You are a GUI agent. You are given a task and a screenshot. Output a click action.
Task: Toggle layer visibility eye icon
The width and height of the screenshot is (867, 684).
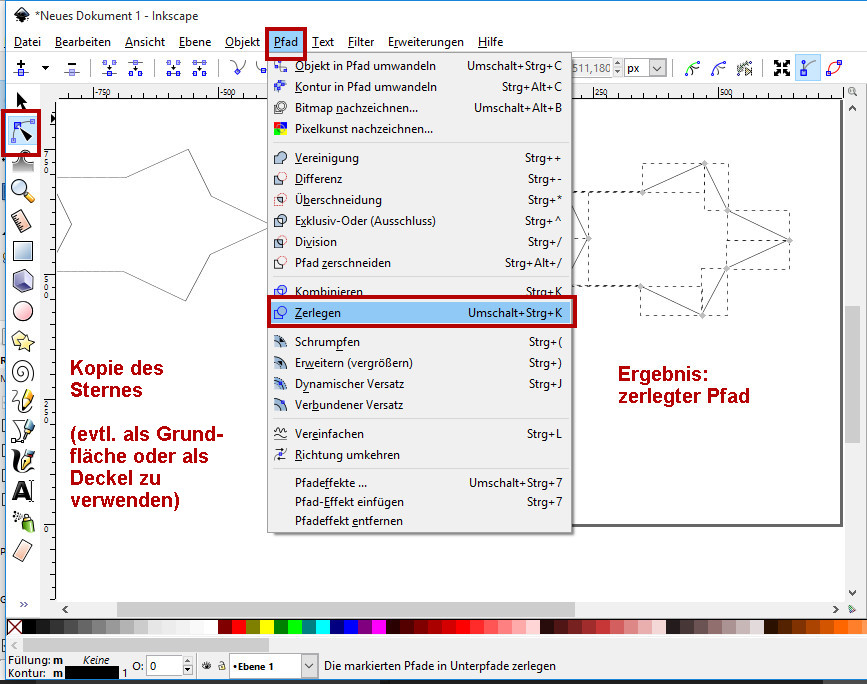pyautogui.click(x=206, y=666)
